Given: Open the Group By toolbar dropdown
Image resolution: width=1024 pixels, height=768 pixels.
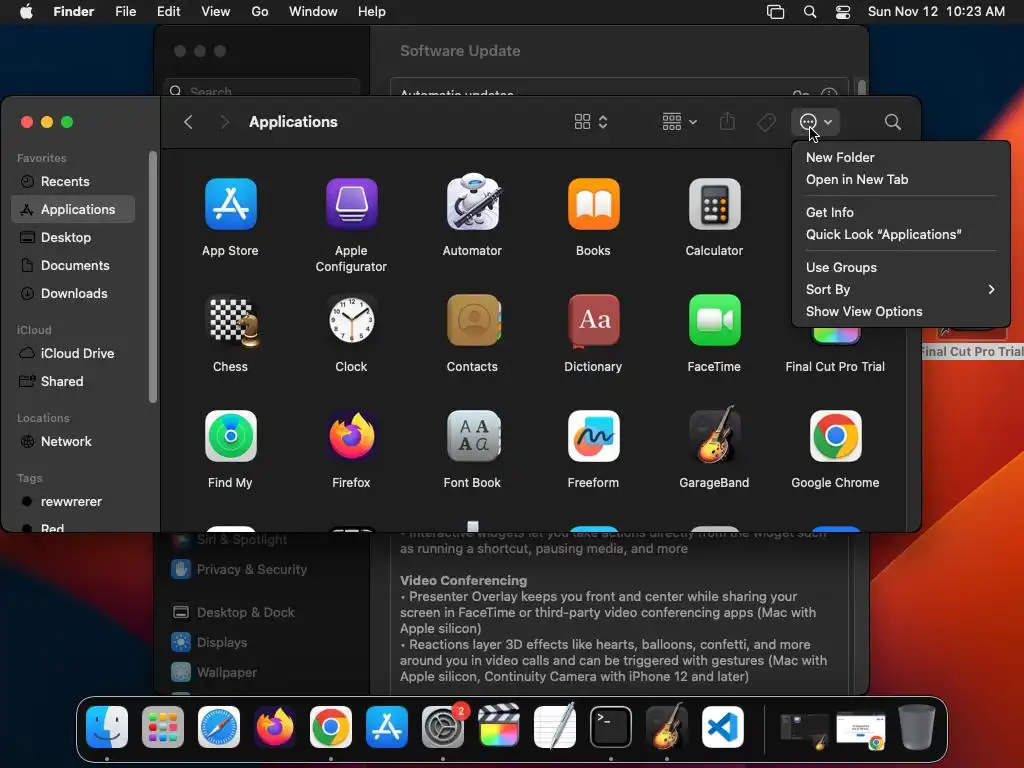Looking at the screenshot, I should (x=679, y=122).
